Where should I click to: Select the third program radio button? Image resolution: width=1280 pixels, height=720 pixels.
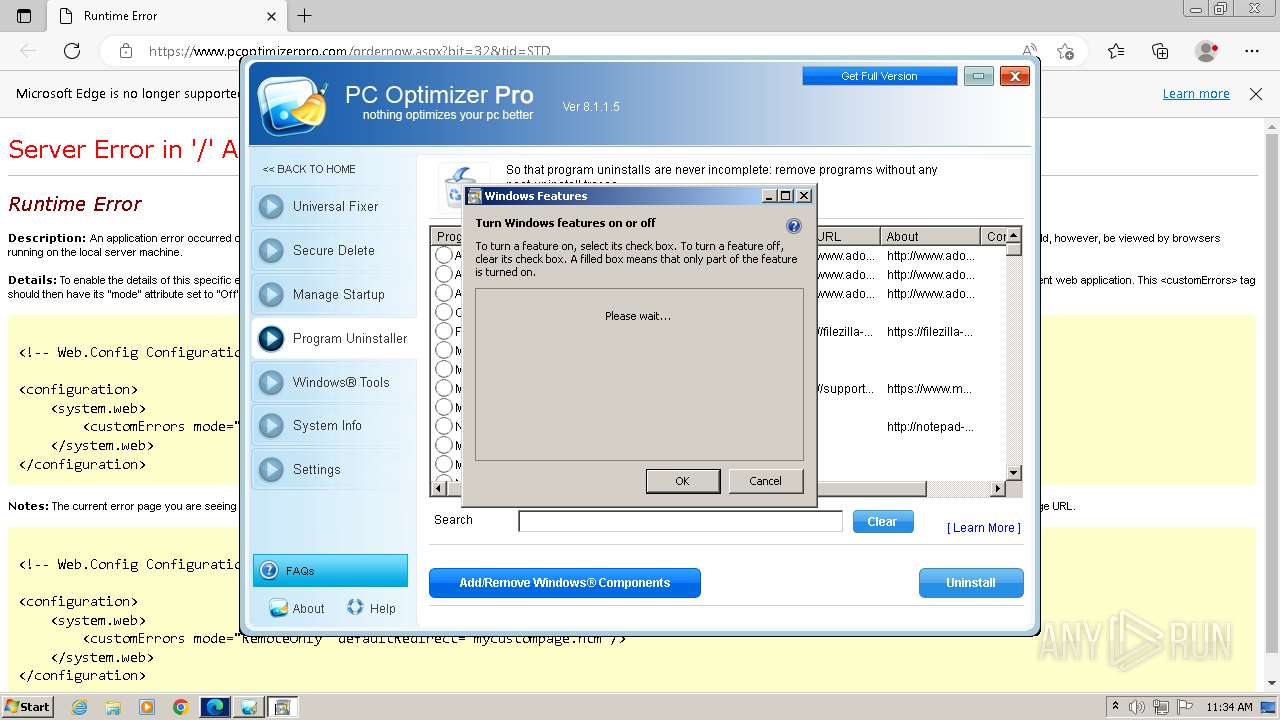pos(444,293)
